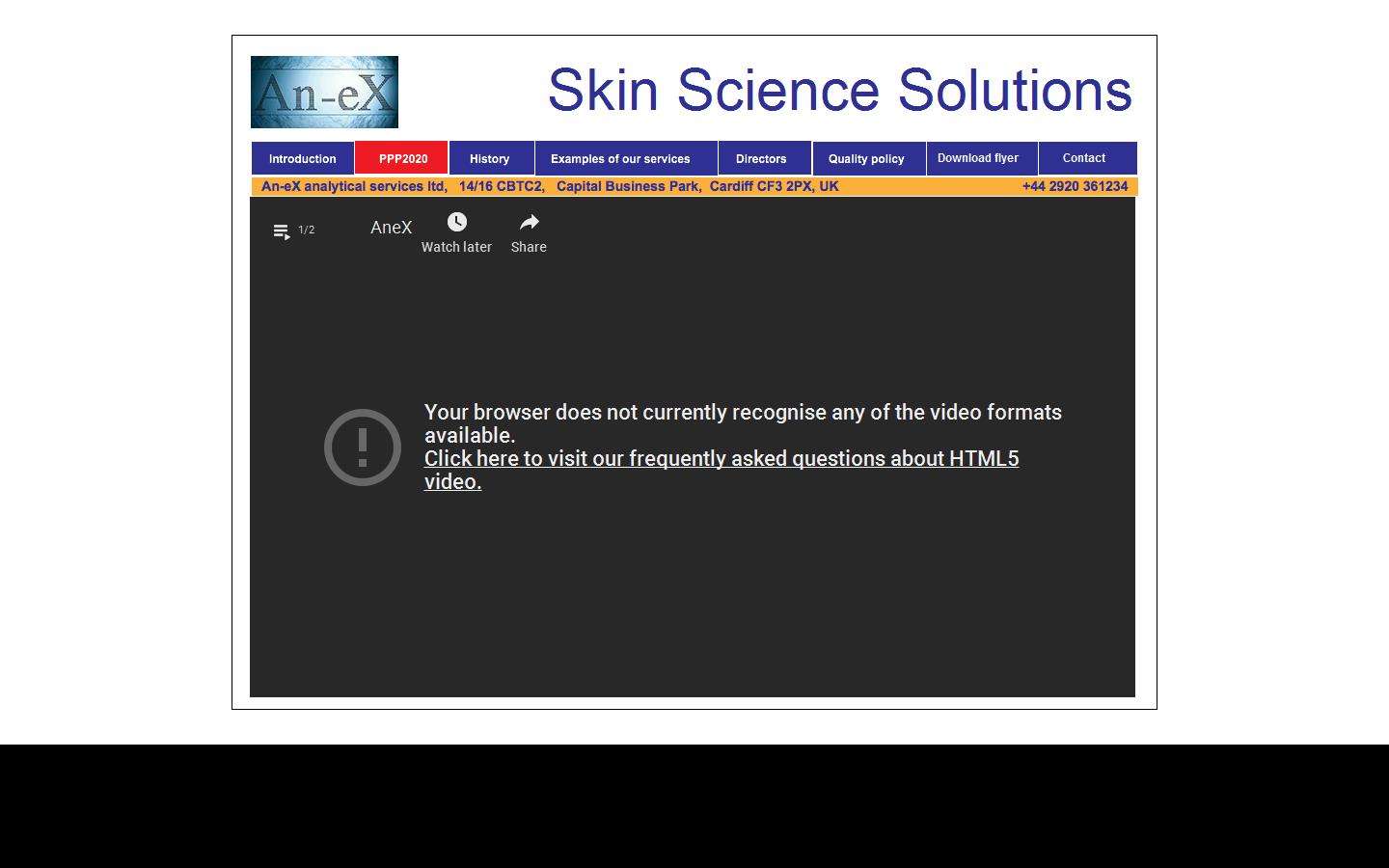The image size is (1389, 868).
Task: Open the video playlist queue icon
Action: click(x=281, y=231)
